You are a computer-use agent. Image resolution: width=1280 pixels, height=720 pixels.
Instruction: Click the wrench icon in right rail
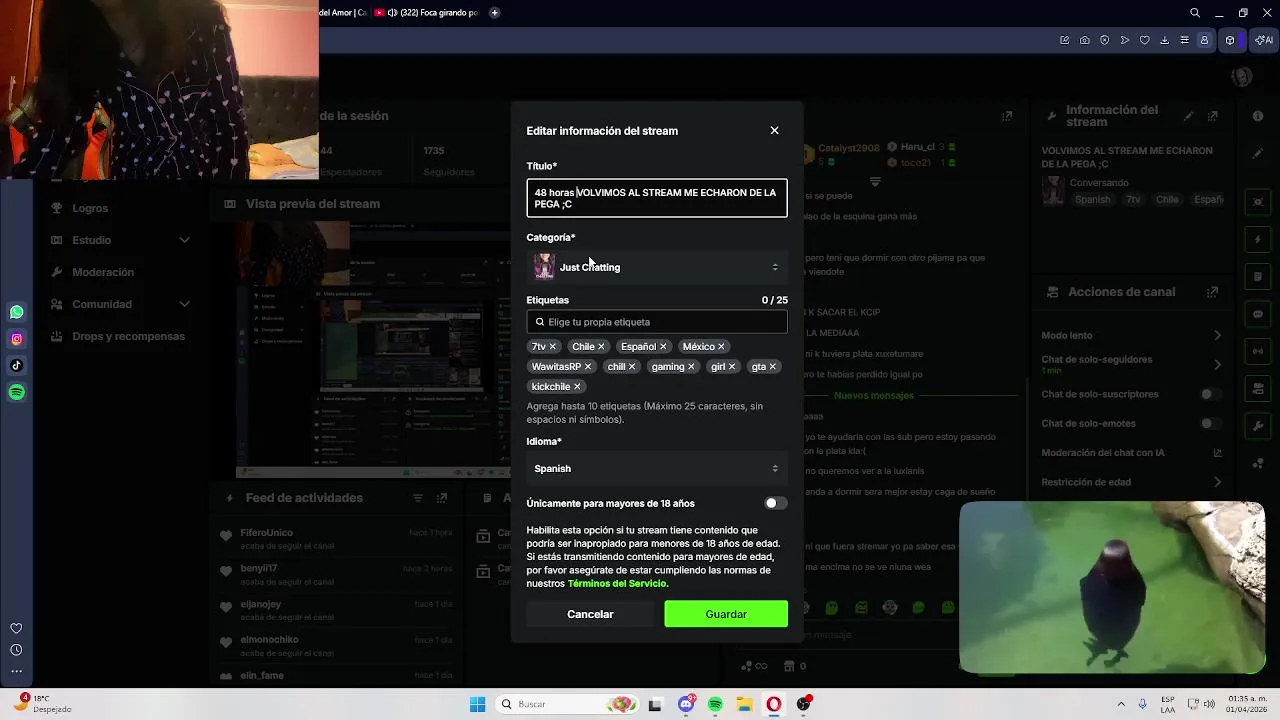(x=1258, y=427)
